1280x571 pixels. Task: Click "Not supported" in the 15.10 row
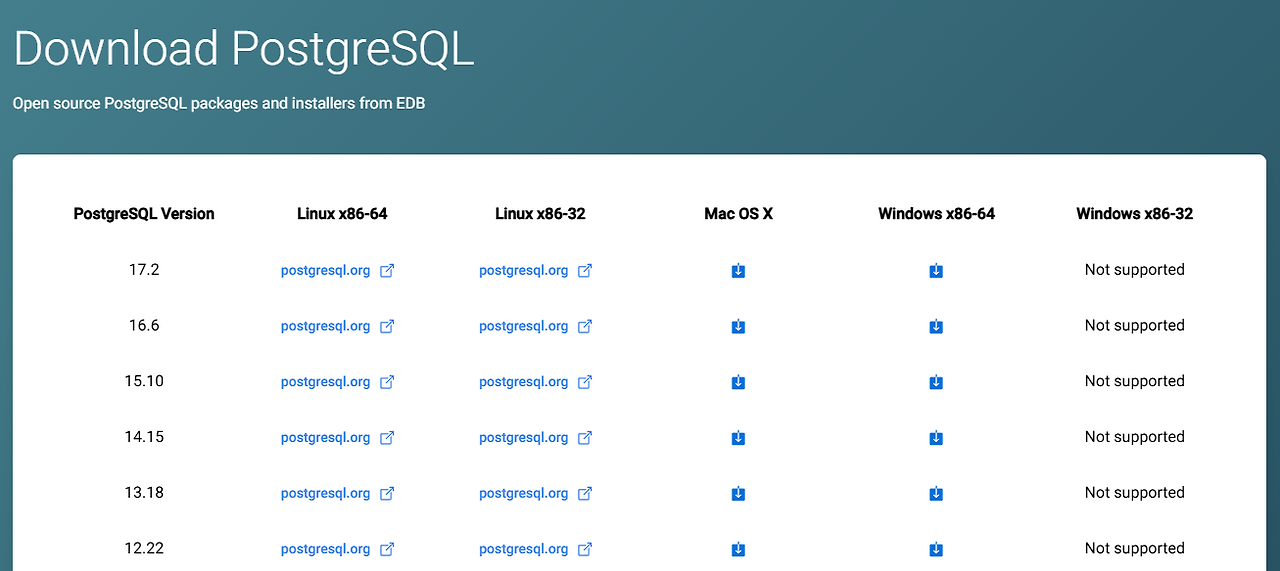(1135, 381)
